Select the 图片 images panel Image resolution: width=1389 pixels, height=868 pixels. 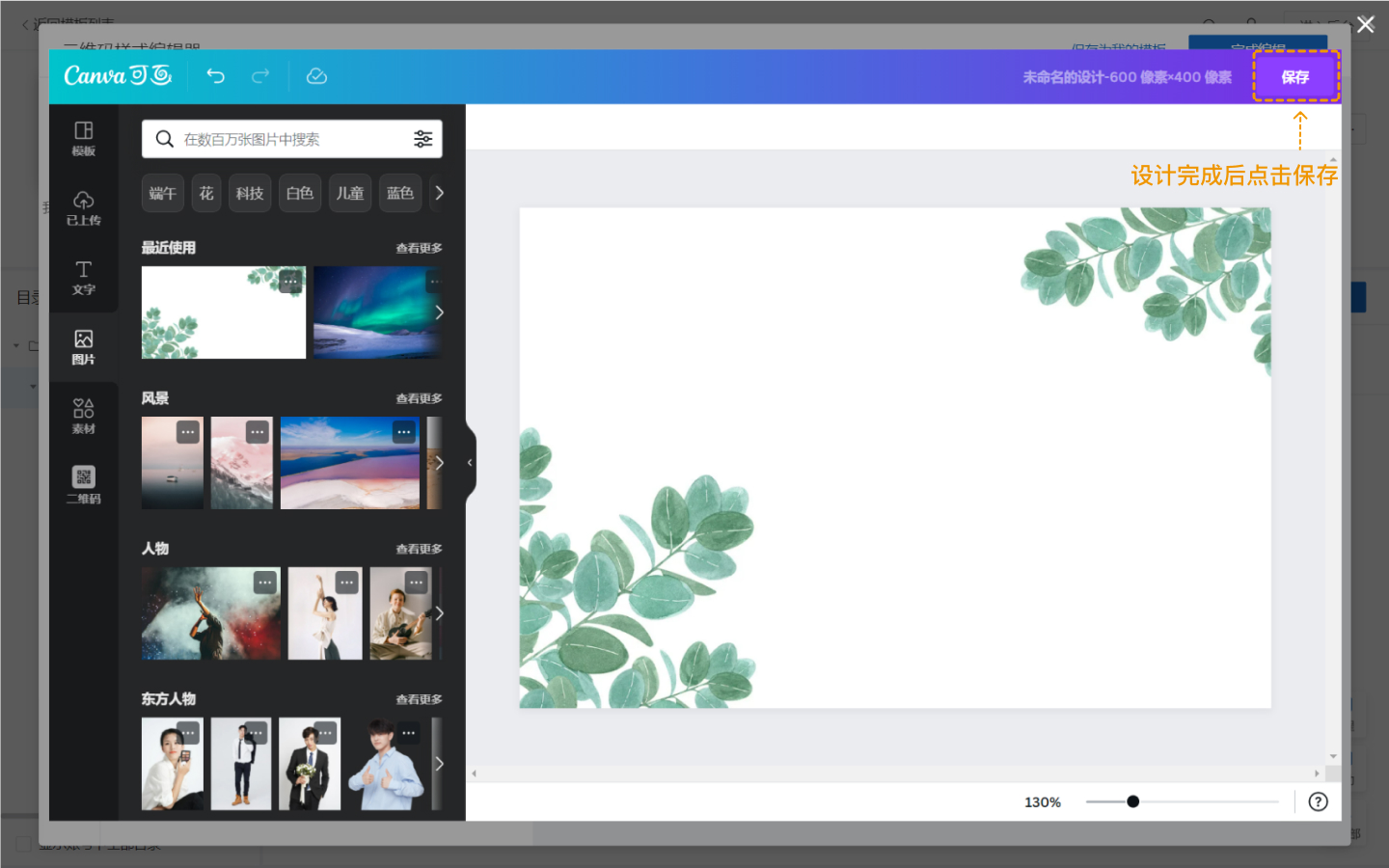pos(84,347)
